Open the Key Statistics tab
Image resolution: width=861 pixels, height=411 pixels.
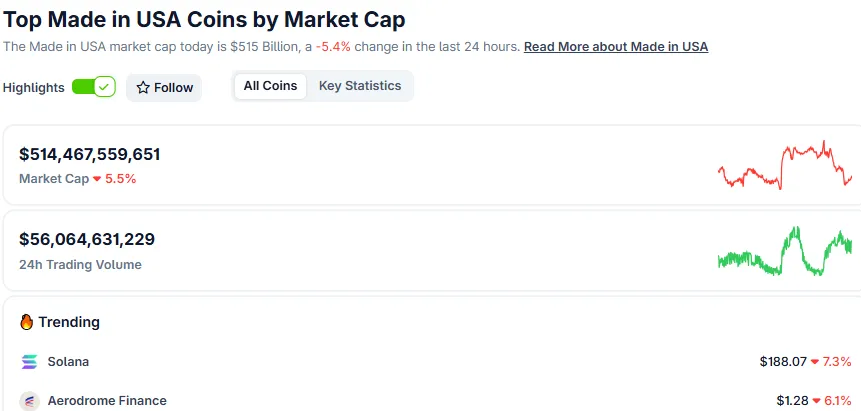[x=360, y=86]
